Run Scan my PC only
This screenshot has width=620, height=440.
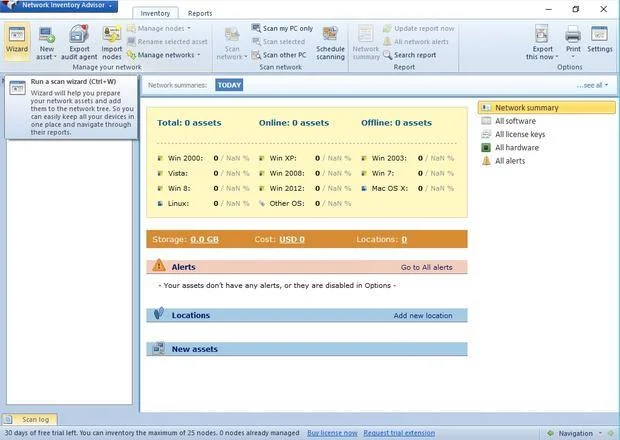(x=282, y=28)
